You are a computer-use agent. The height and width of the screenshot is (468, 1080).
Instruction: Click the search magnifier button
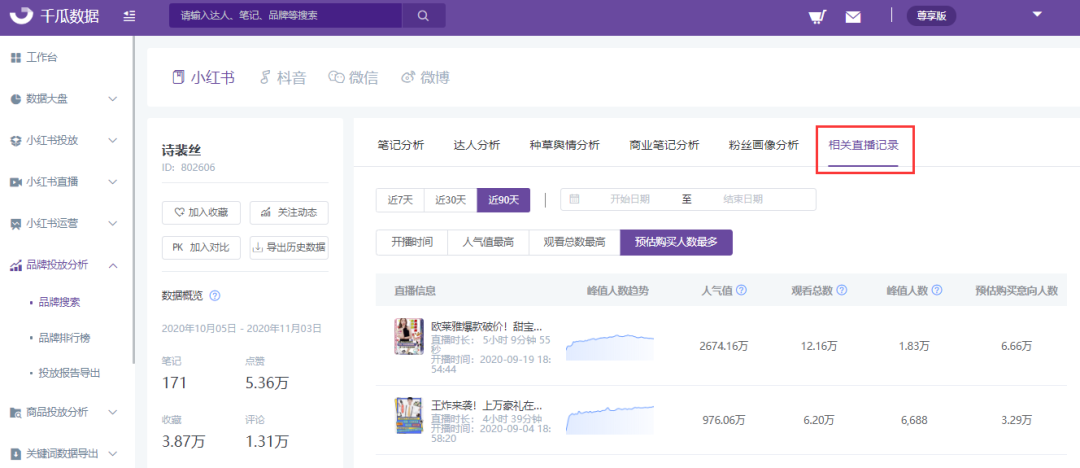point(424,15)
